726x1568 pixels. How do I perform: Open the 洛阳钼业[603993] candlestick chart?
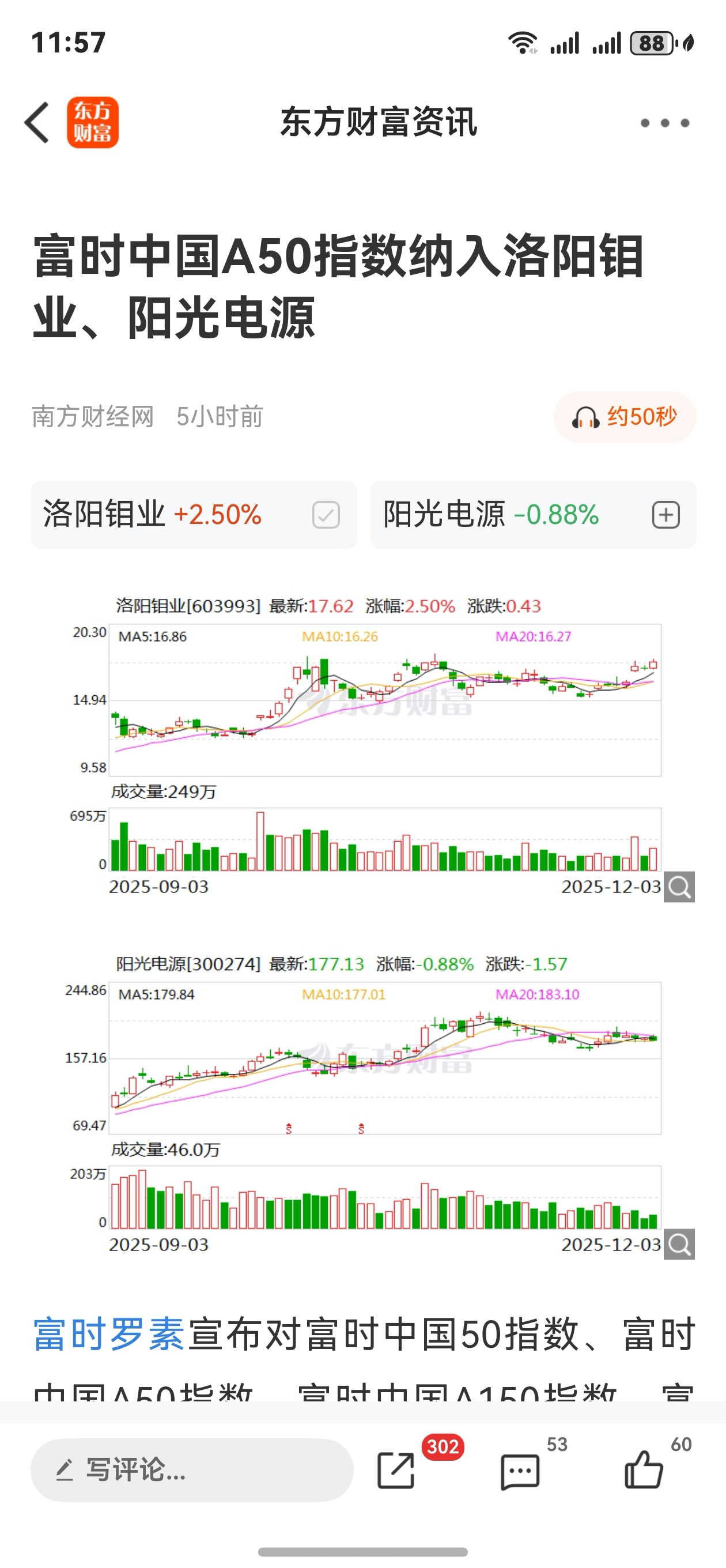click(384, 700)
